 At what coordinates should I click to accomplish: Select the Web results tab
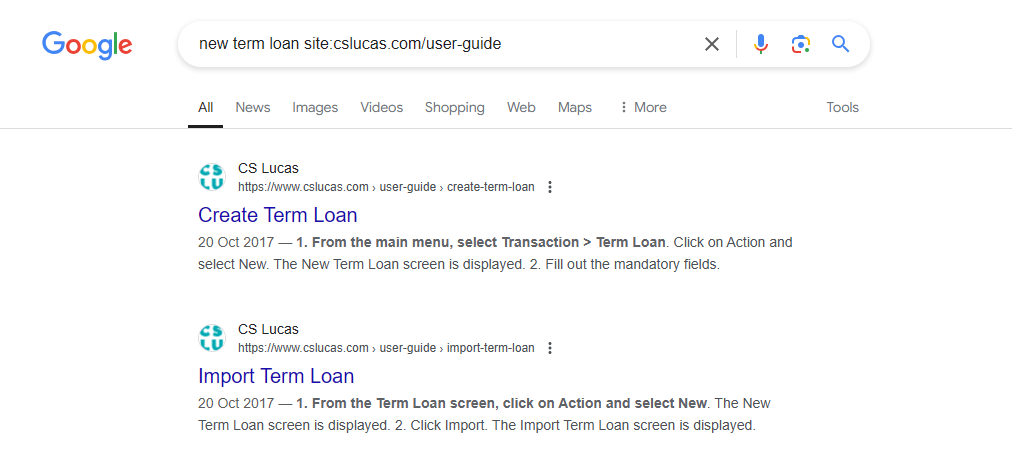coord(521,107)
